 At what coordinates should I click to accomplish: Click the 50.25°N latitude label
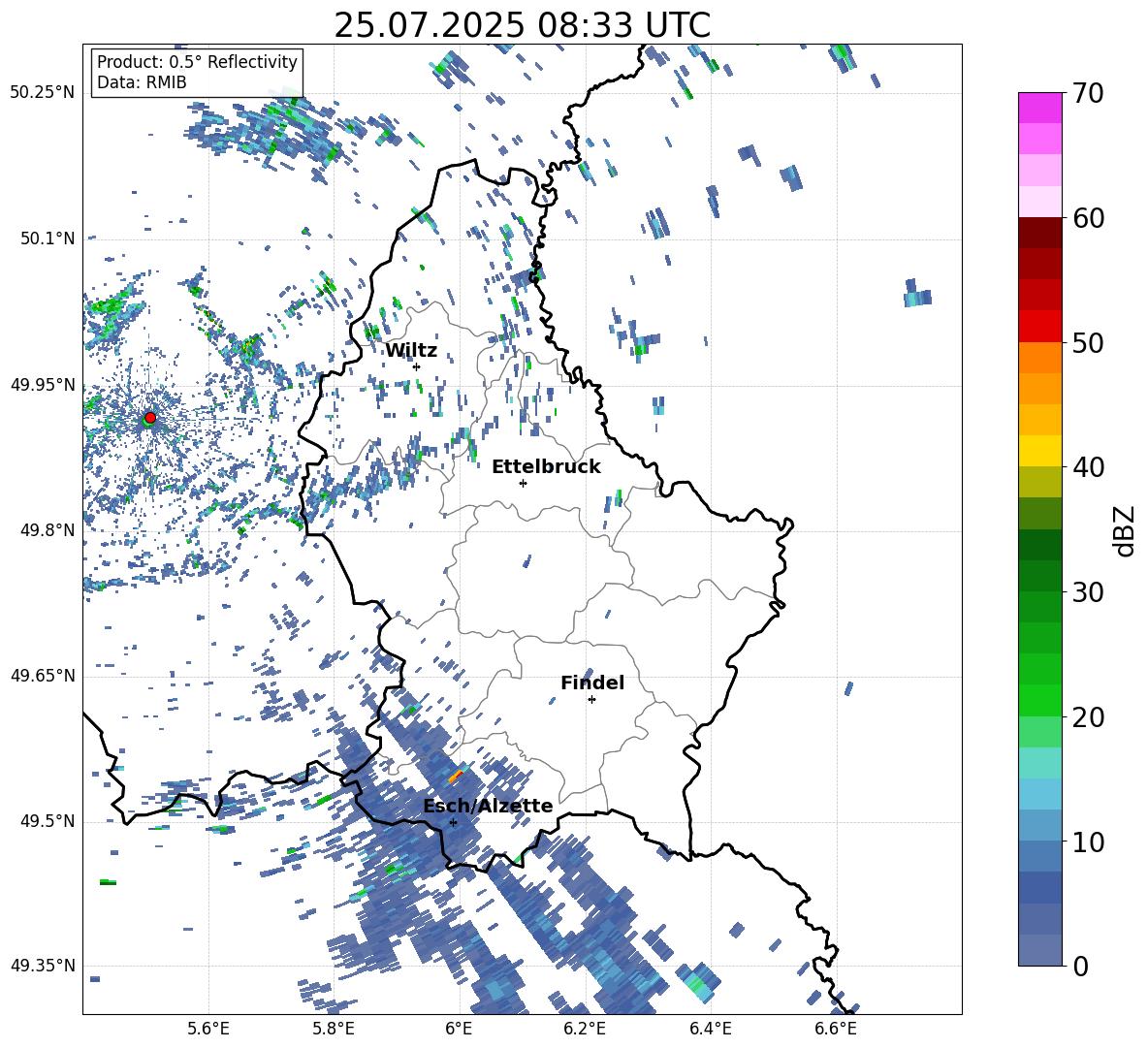43,93
